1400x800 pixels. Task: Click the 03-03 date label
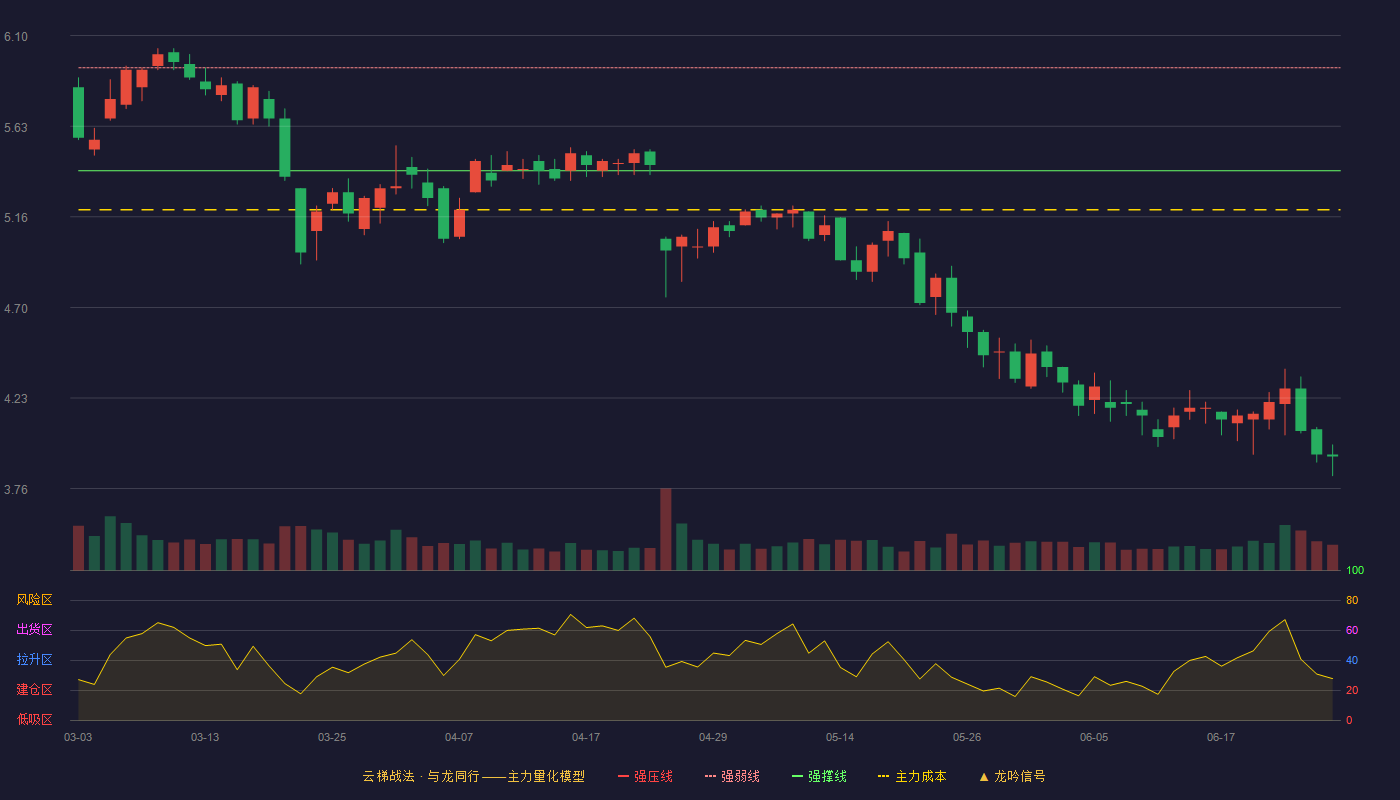coord(78,737)
